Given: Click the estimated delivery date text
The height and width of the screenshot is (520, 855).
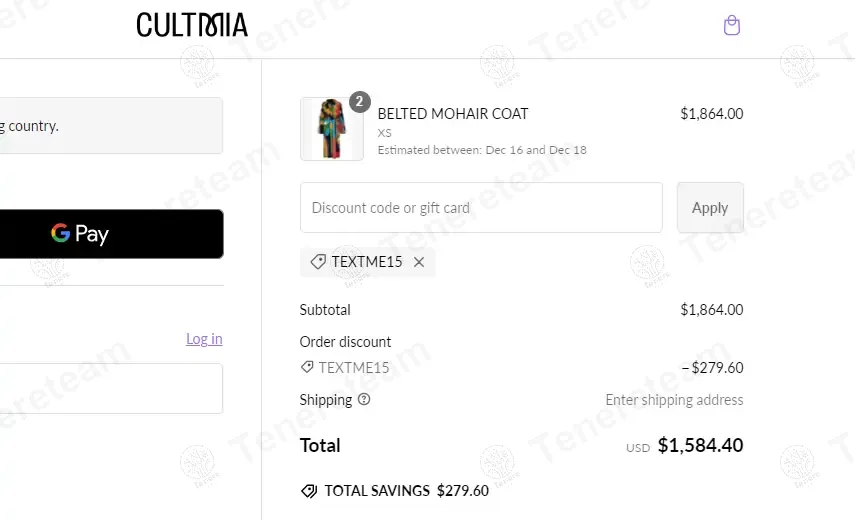Looking at the screenshot, I should tap(482, 150).
